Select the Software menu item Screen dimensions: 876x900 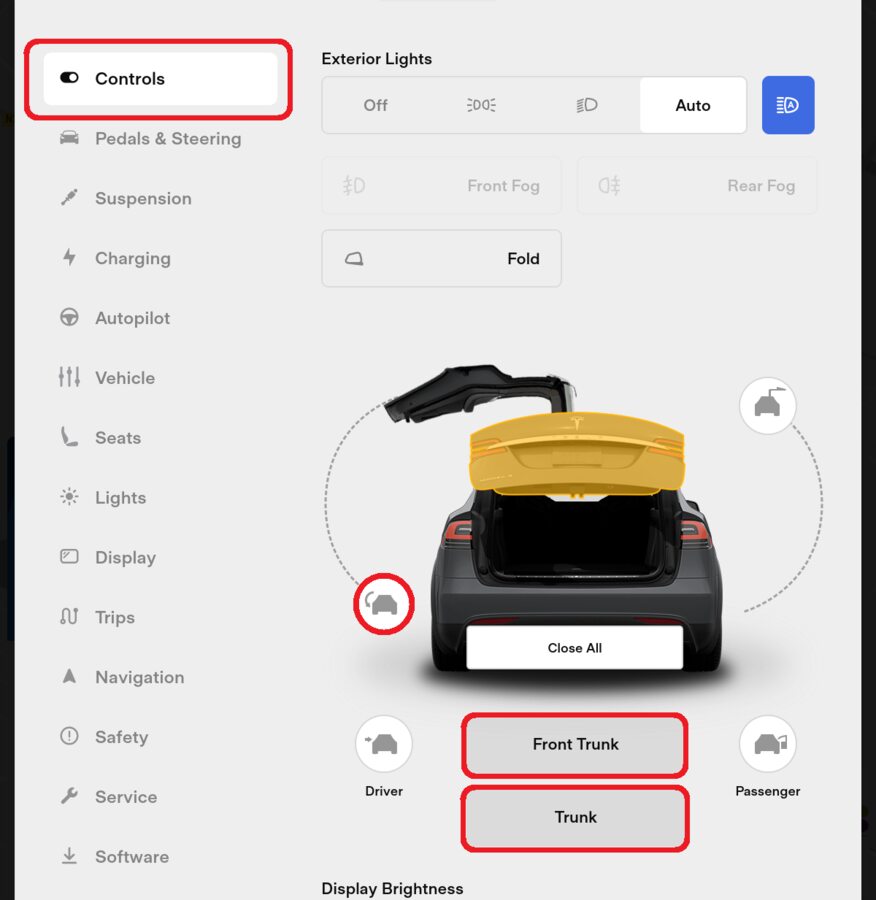[131, 857]
